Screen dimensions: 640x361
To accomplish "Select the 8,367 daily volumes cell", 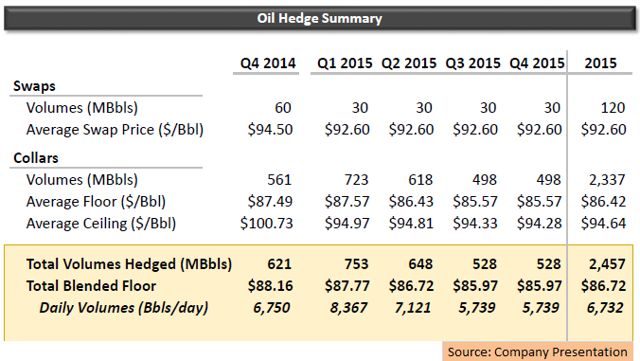I will (x=349, y=308).
